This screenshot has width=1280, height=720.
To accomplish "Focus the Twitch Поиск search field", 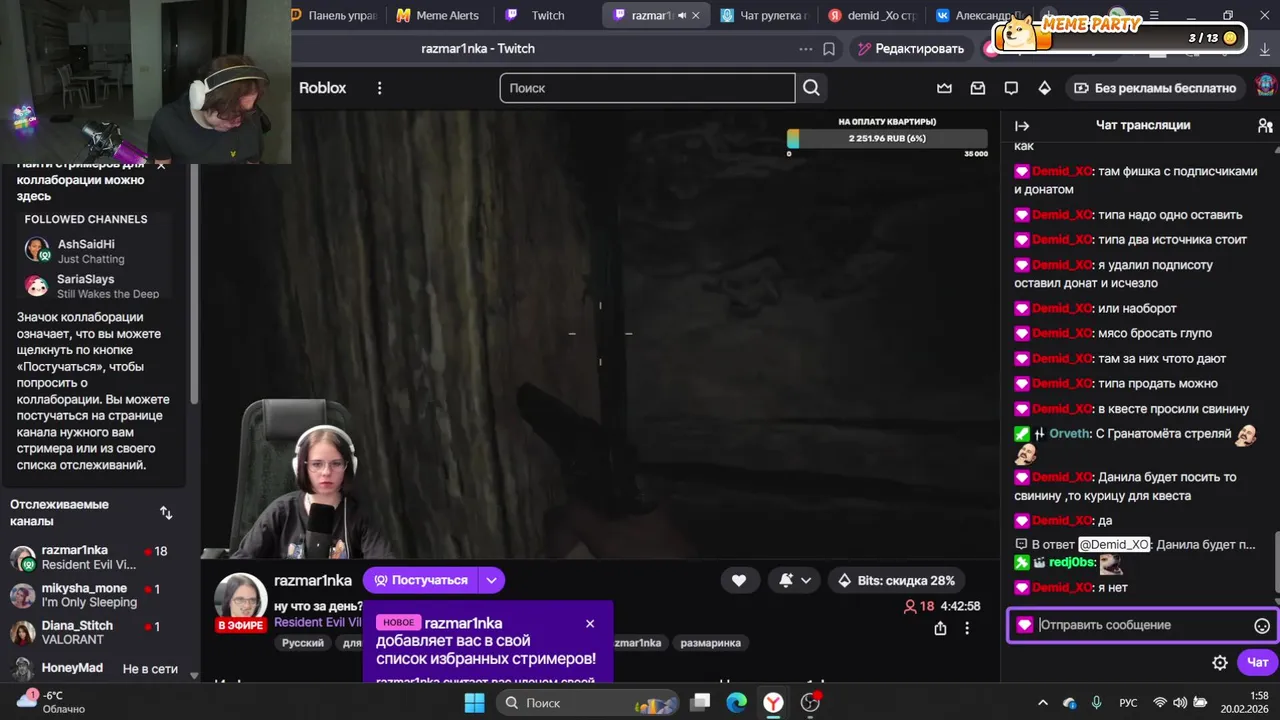I will point(647,88).
